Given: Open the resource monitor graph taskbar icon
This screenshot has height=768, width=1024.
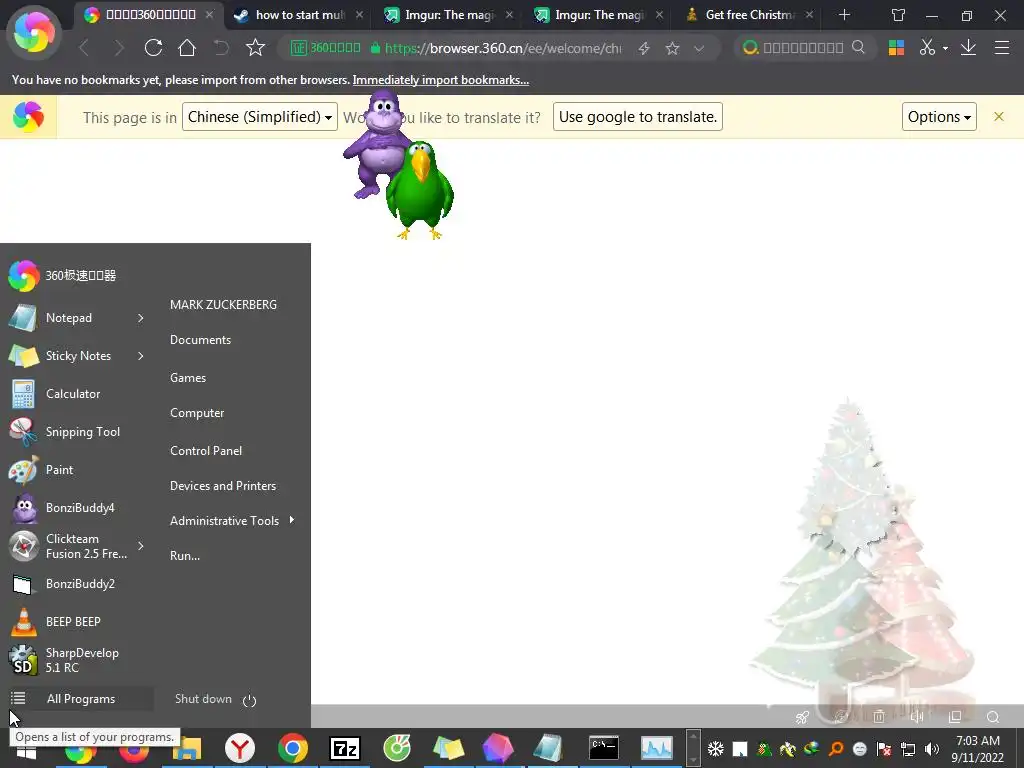Looking at the screenshot, I should 656,748.
